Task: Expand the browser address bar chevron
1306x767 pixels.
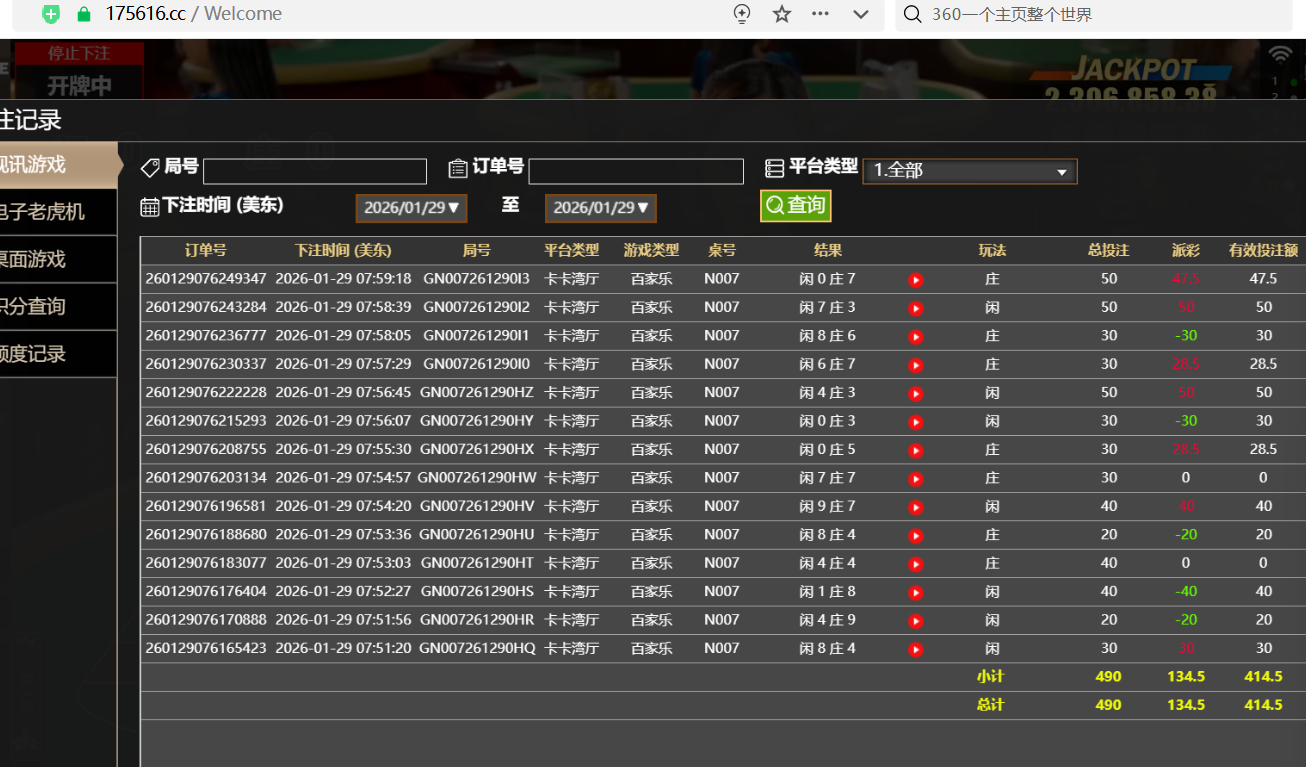Action: pyautogui.click(x=860, y=14)
